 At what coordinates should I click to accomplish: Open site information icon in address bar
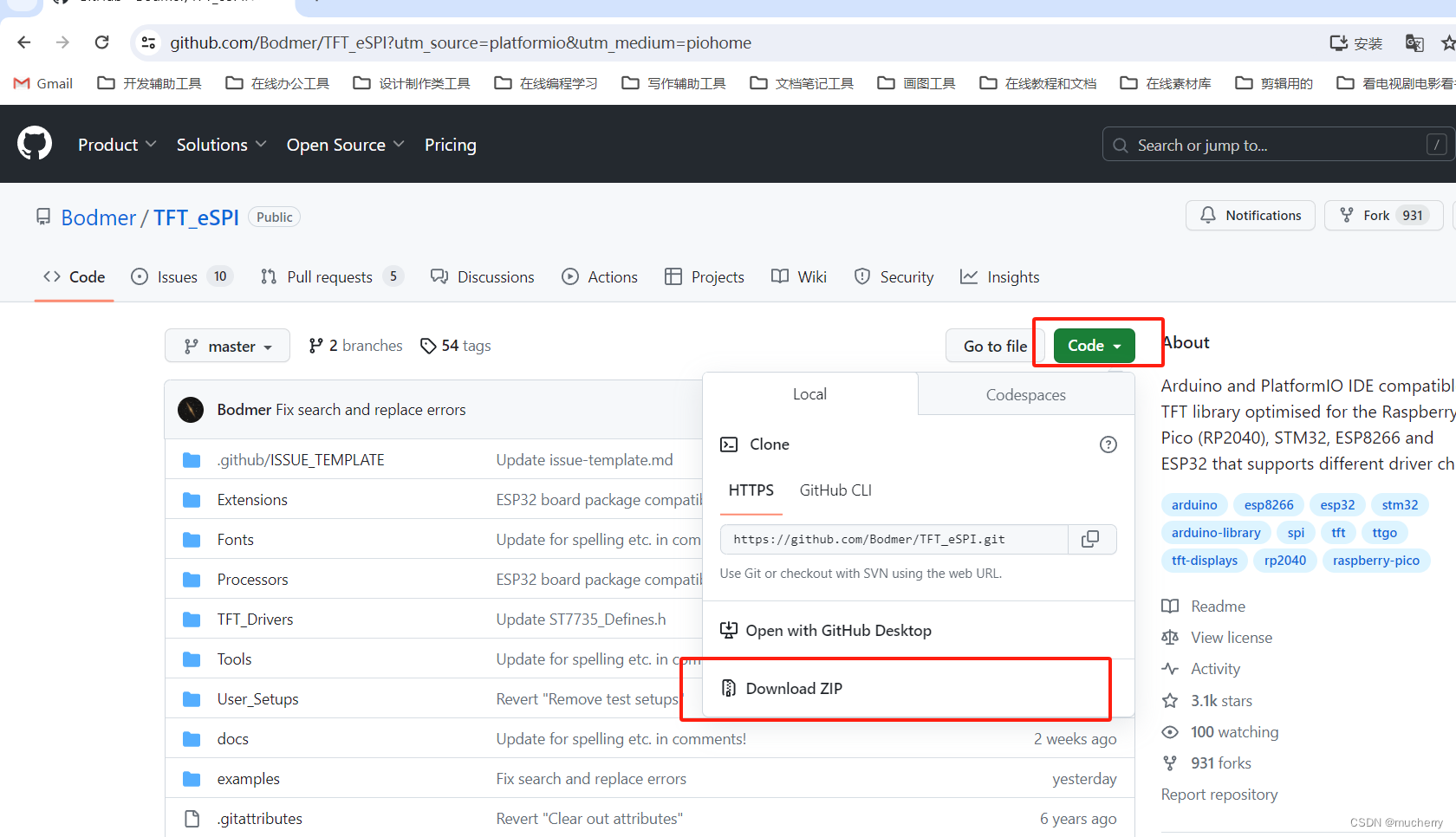pos(148,42)
